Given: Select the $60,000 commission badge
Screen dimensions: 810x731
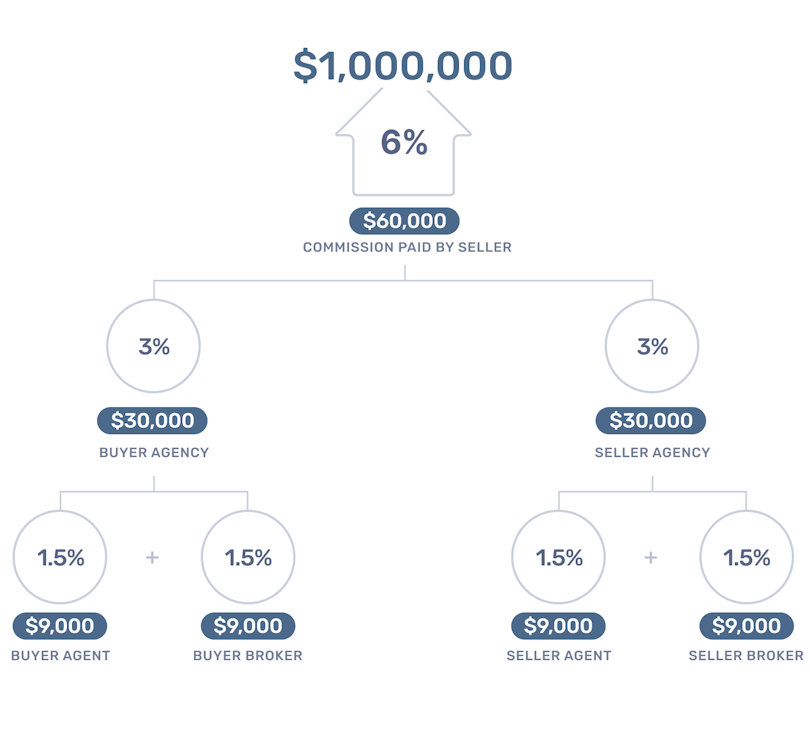Looking at the screenshot, I should pyautogui.click(x=404, y=221).
